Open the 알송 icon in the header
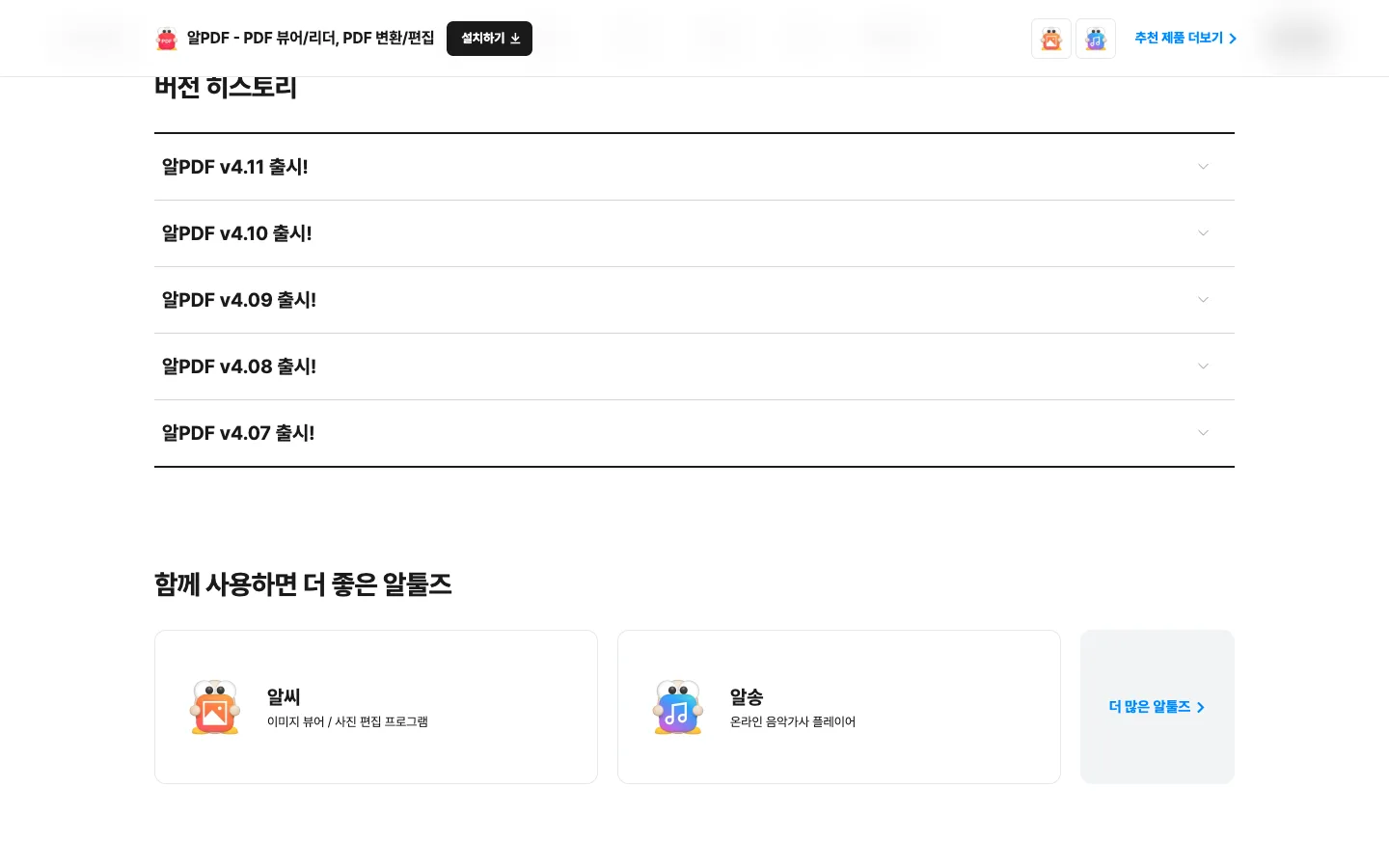The image size is (1389, 868). [1096, 39]
